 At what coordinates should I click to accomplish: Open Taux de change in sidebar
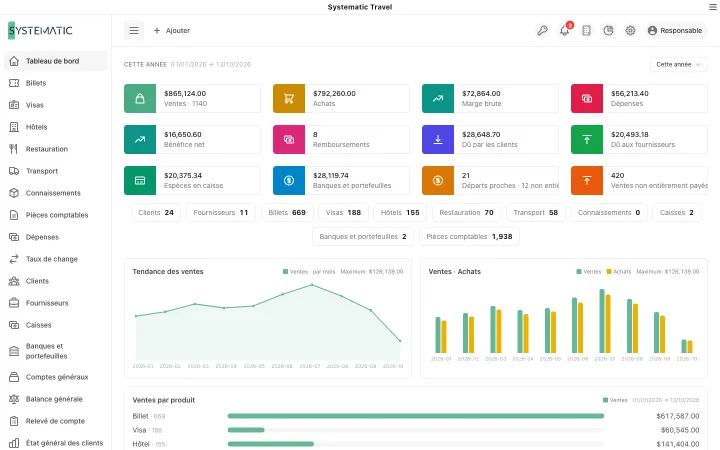[x=56, y=259]
